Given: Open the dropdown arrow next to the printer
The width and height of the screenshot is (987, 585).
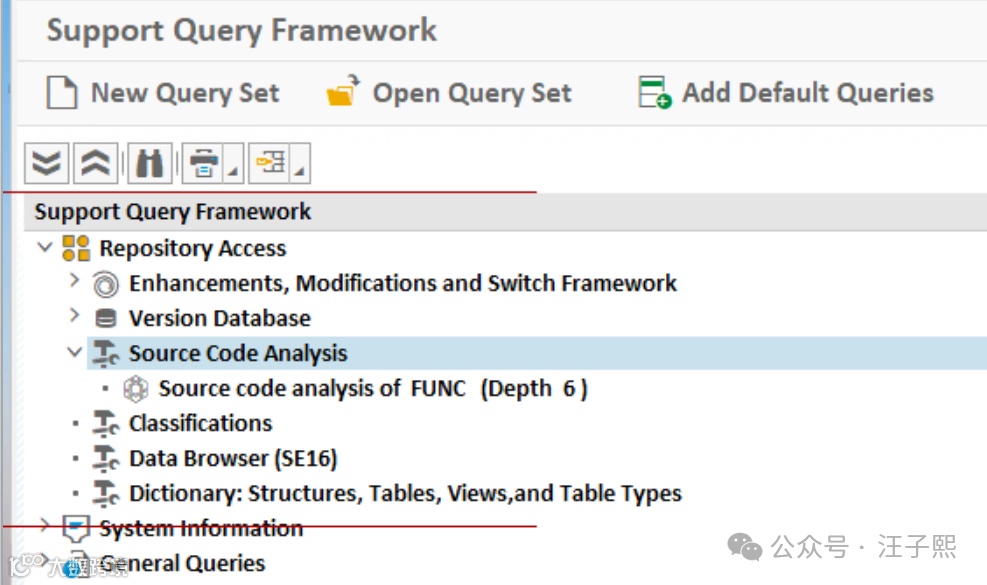Looking at the screenshot, I should pos(232,172).
